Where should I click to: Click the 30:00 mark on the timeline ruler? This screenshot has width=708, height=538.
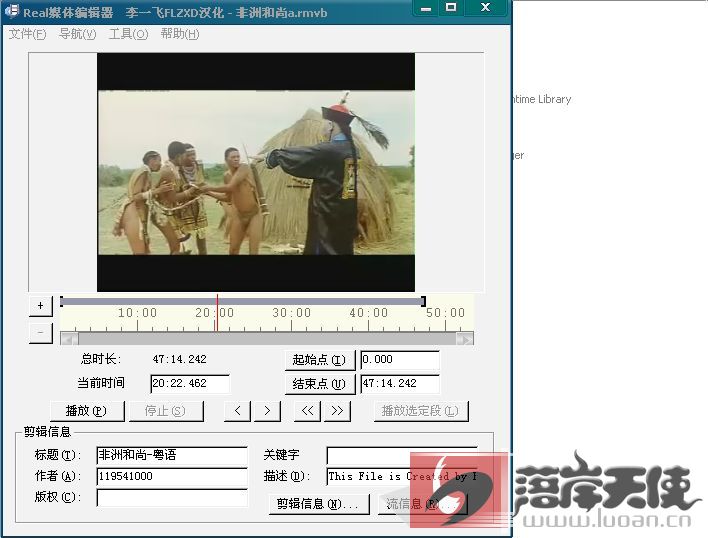coord(291,313)
